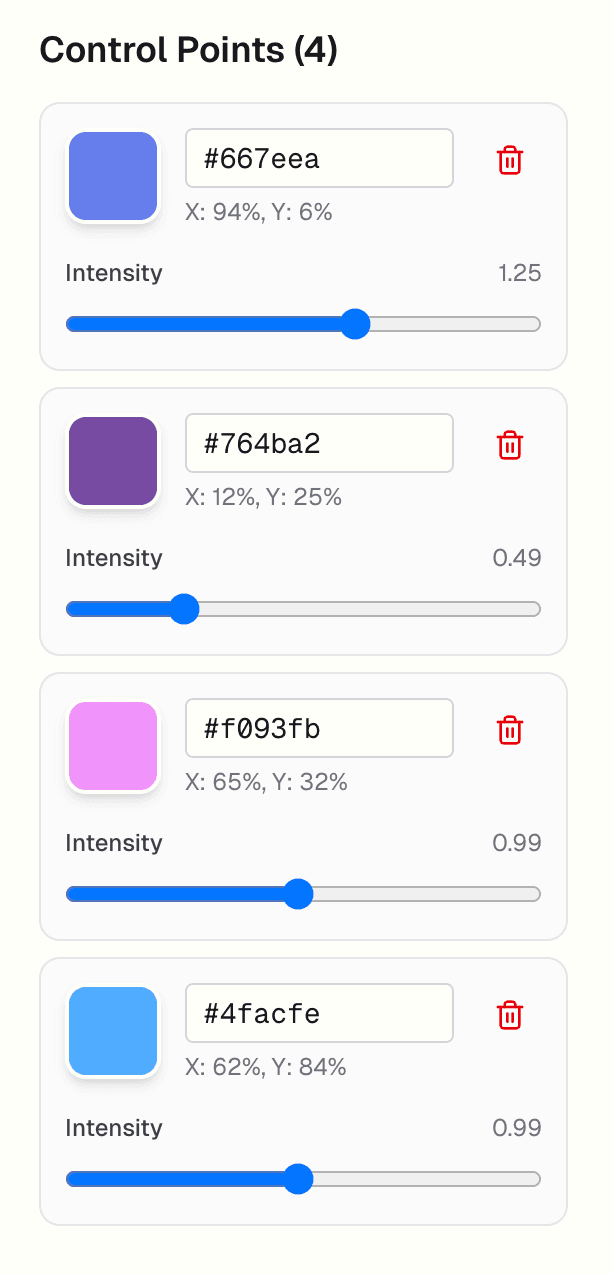Click the blue filled track of the #4facfe slider
The width and height of the screenshot is (614, 1274).
coord(174,1179)
